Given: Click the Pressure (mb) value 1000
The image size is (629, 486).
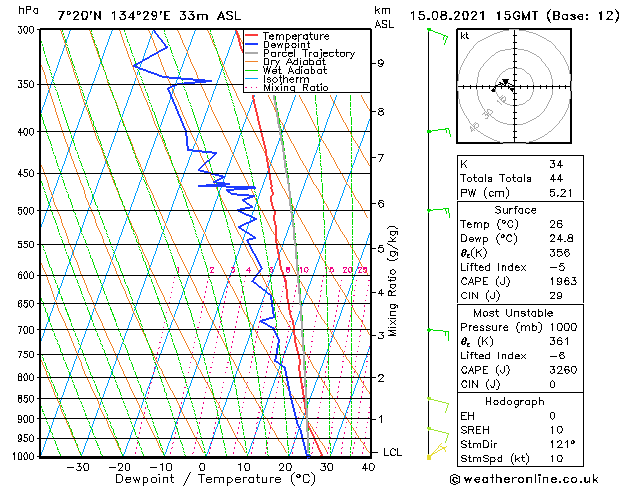Looking at the screenshot, I should (x=563, y=327).
